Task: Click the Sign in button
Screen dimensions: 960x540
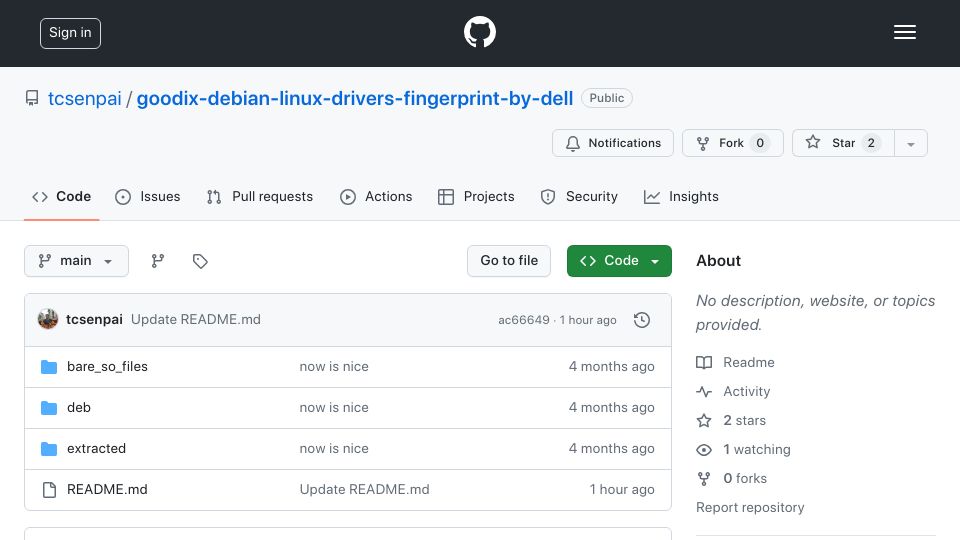Action: pyautogui.click(x=70, y=33)
